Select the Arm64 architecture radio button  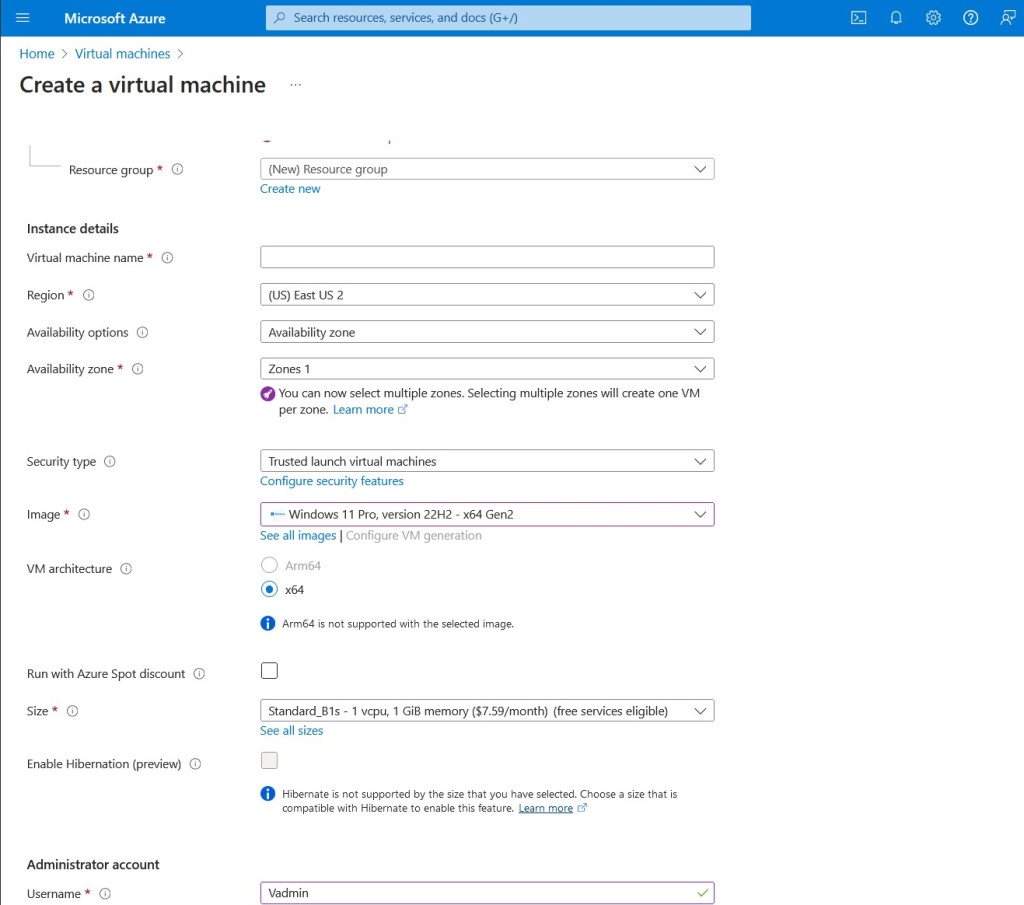(269, 565)
